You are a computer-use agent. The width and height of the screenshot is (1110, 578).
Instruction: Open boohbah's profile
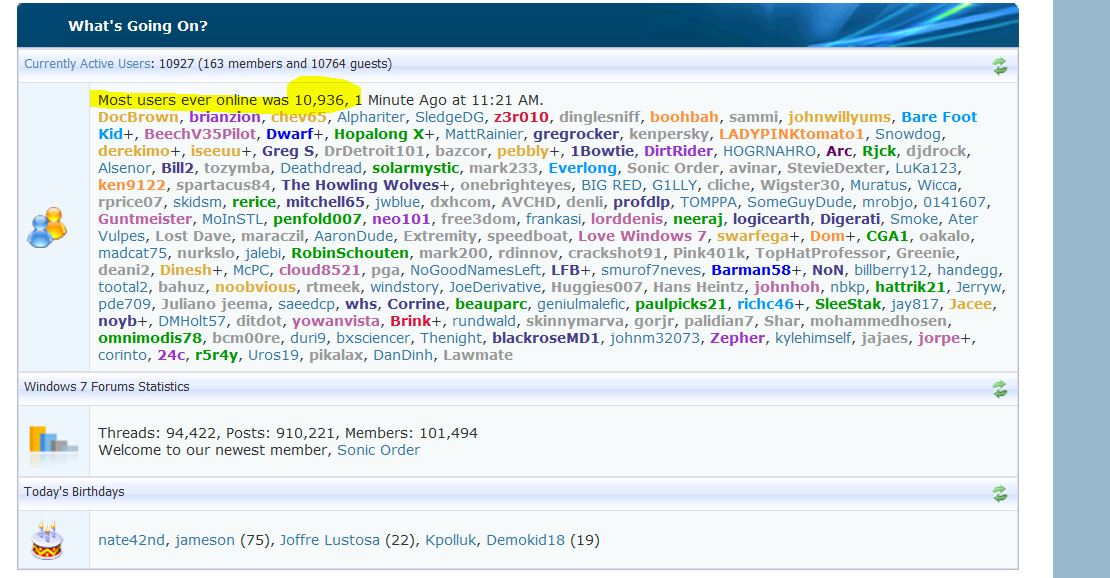click(x=684, y=117)
